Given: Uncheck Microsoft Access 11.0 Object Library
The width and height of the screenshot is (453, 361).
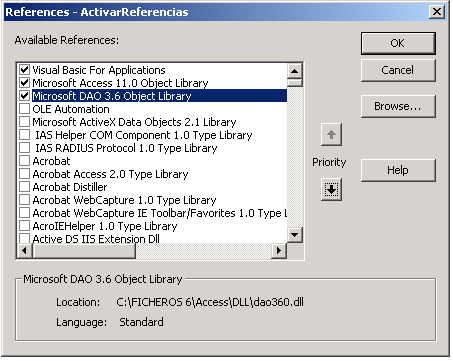Looking at the screenshot, I should pos(24,83).
